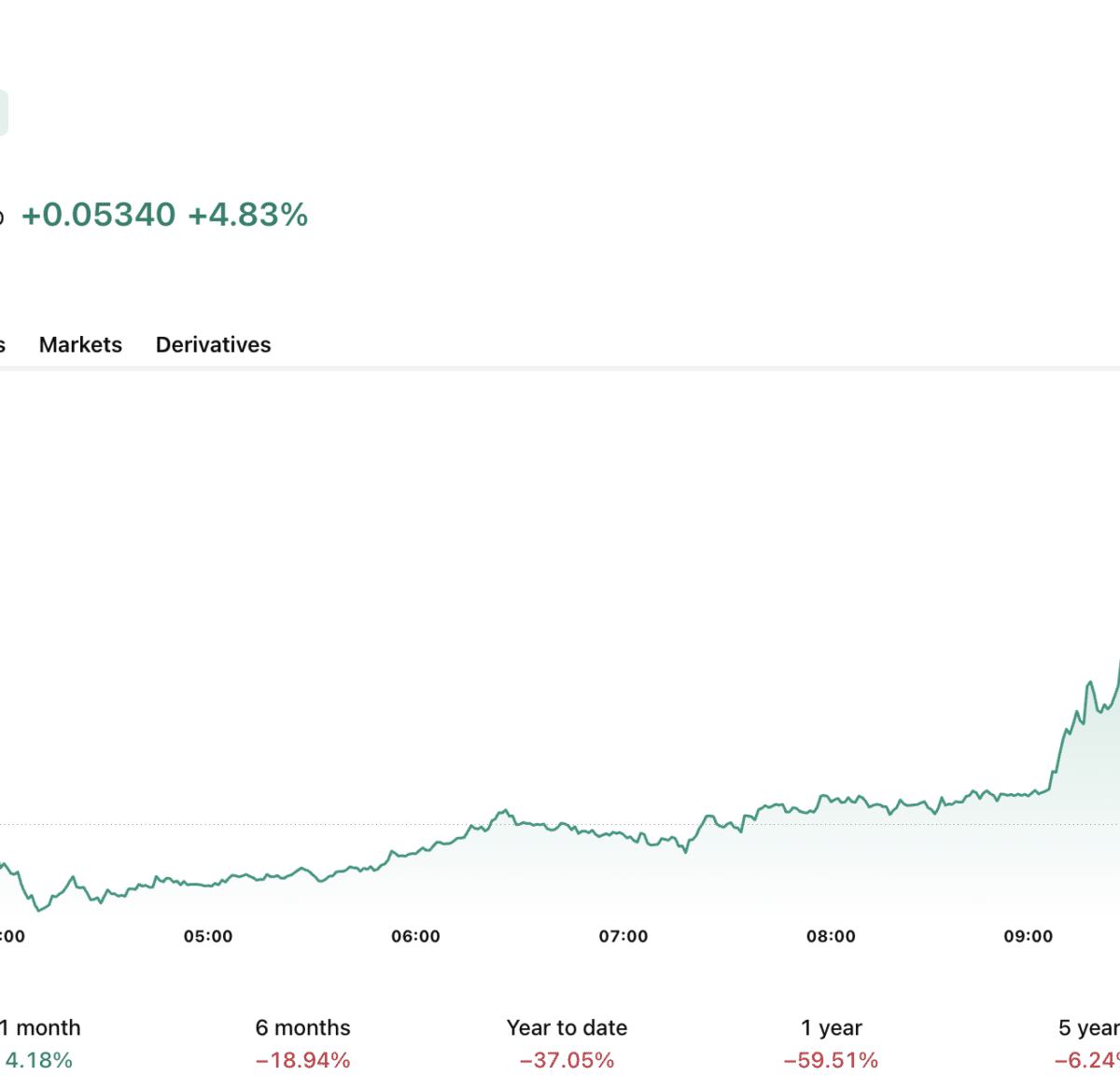Click the +0.05340 price change value
The width and height of the screenshot is (1120, 1089).
tap(99, 215)
